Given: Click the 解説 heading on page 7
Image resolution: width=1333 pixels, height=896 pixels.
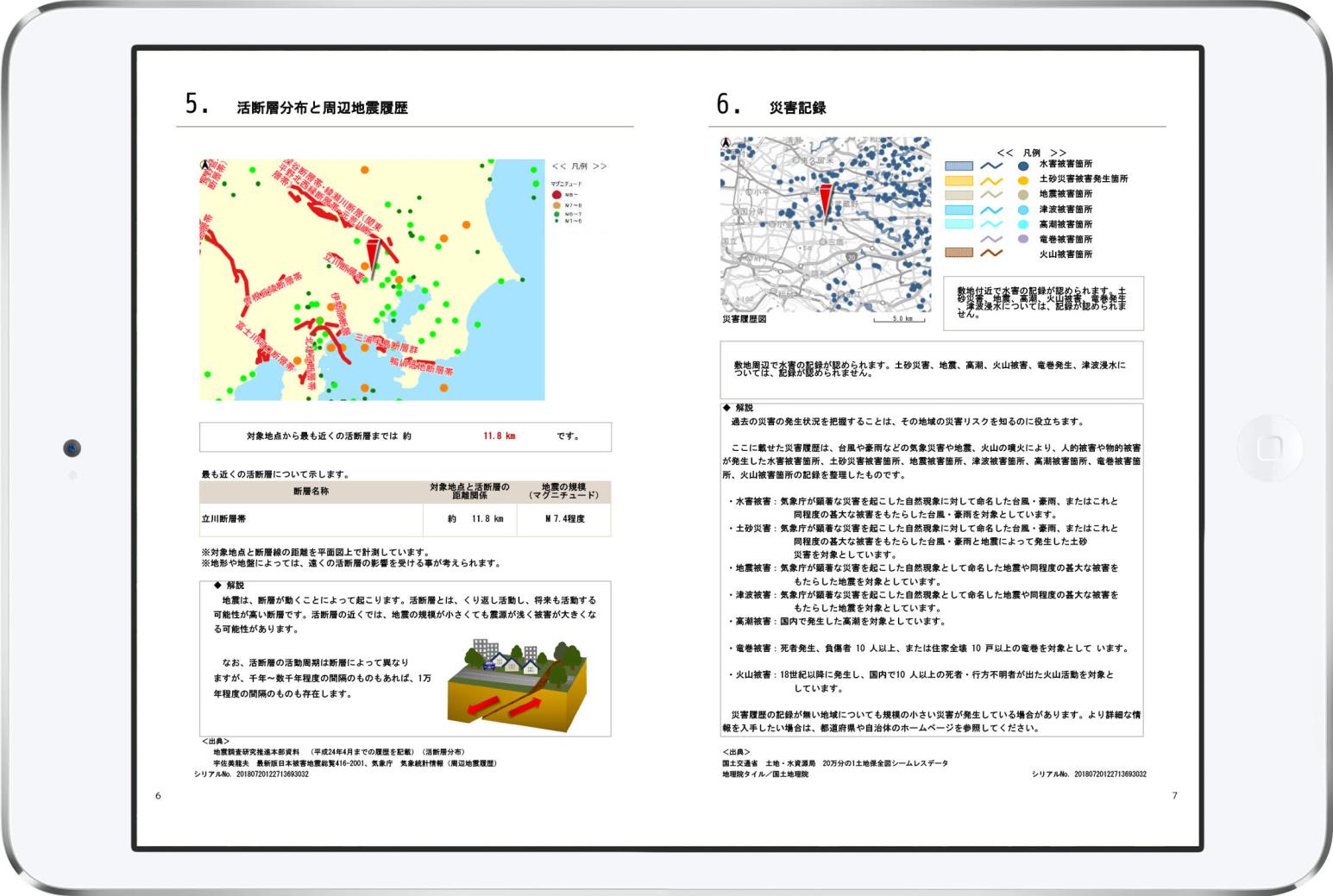Looking at the screenshot, I should (x=738, y=408).
